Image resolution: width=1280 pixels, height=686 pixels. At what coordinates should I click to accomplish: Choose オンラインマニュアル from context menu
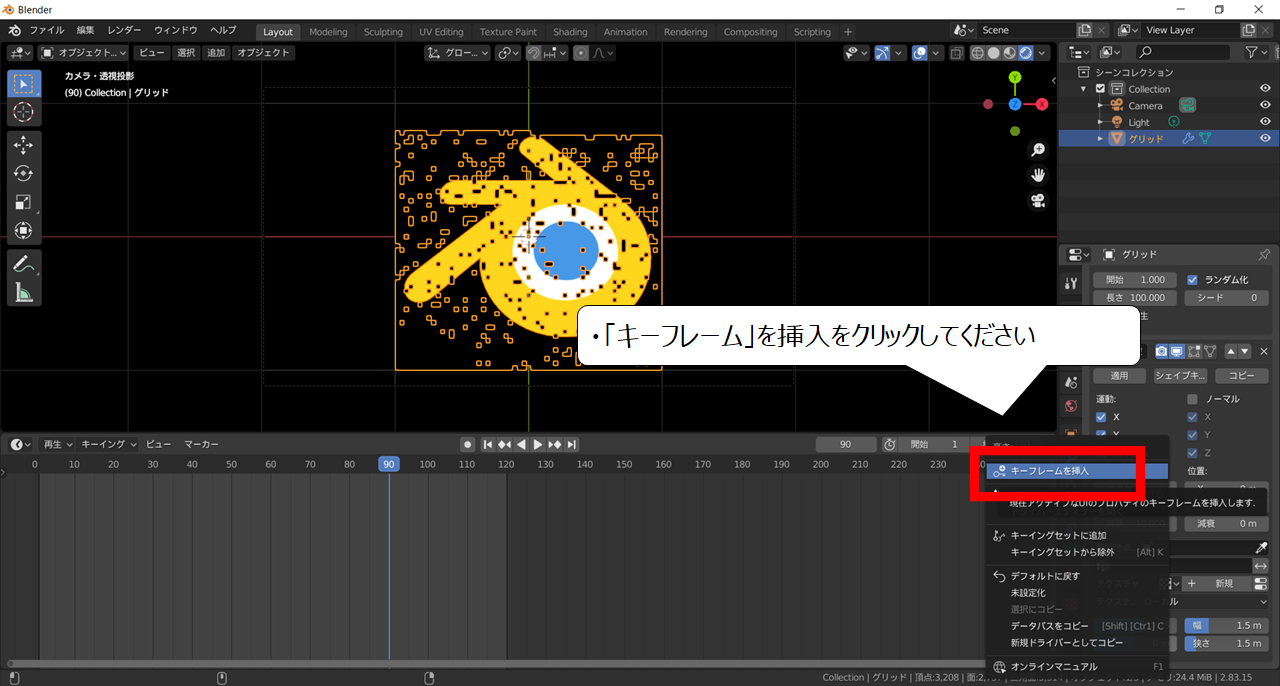coord(1077,666)
